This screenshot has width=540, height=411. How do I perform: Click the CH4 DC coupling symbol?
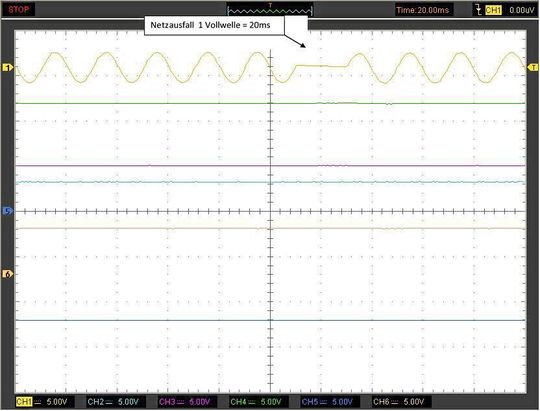coord(251,402)
